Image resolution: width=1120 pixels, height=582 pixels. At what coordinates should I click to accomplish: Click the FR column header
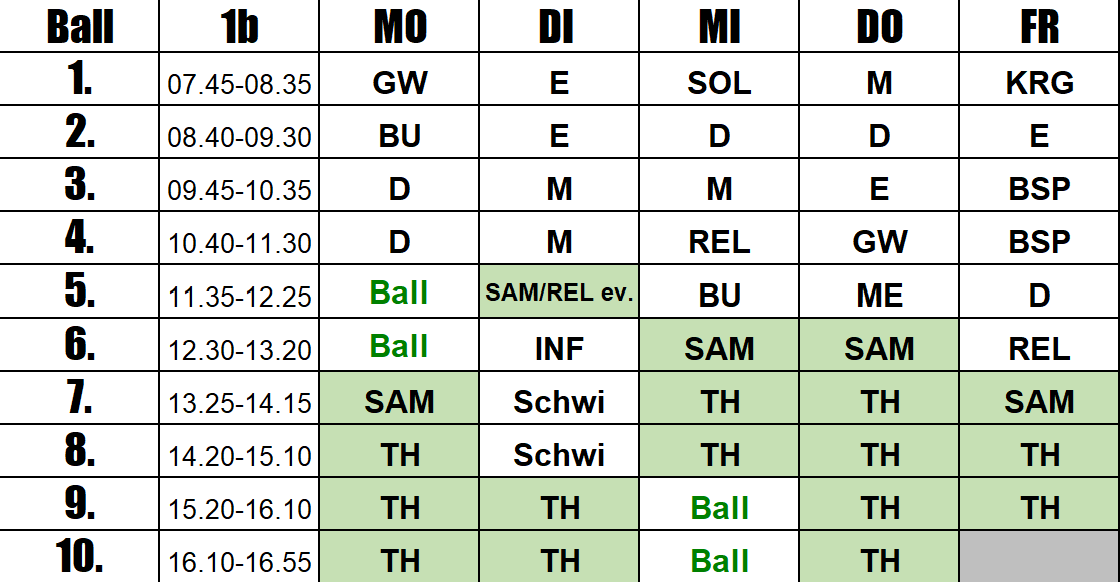pyautogui.click(x=1039, y=26)
